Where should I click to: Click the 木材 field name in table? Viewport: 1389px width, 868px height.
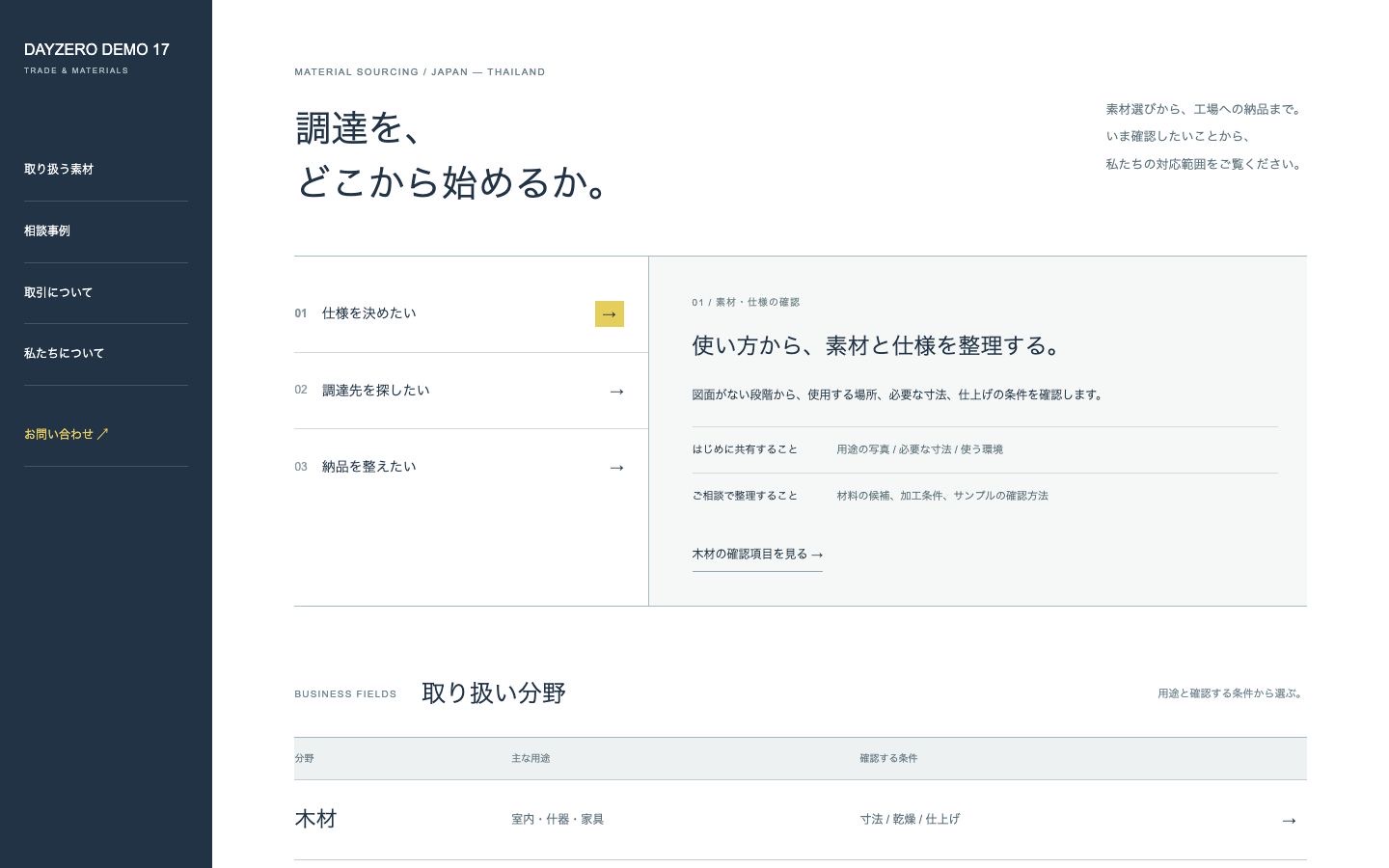coord(315,820)
